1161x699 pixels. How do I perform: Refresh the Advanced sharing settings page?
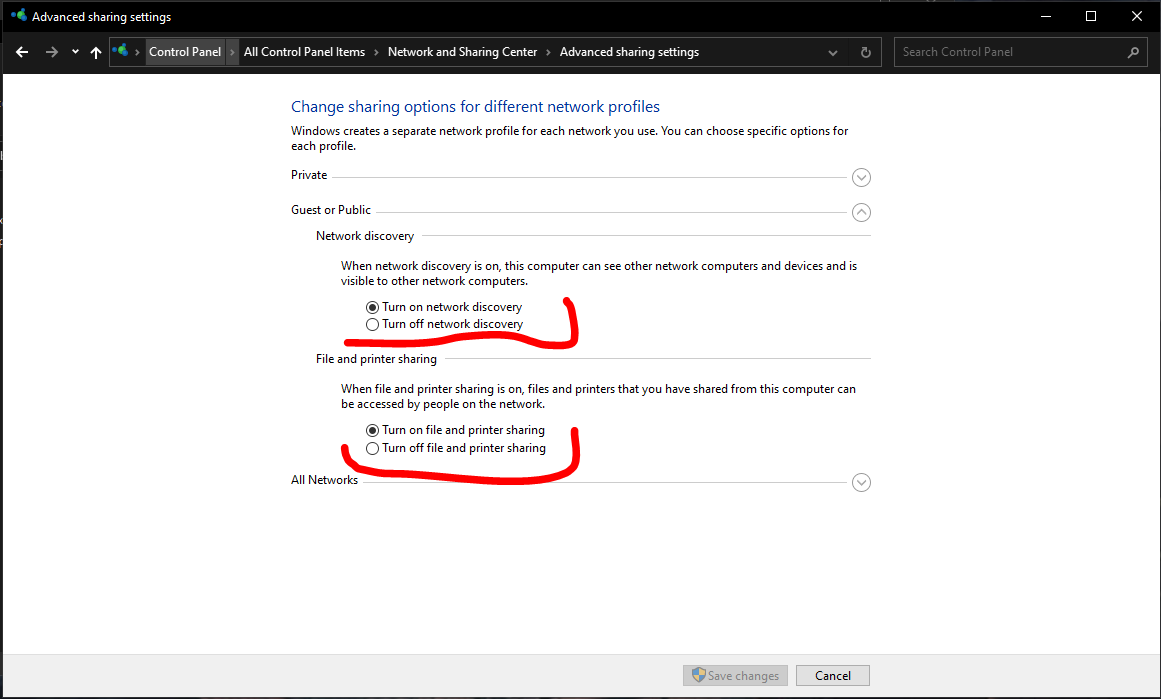coord(866,52)
